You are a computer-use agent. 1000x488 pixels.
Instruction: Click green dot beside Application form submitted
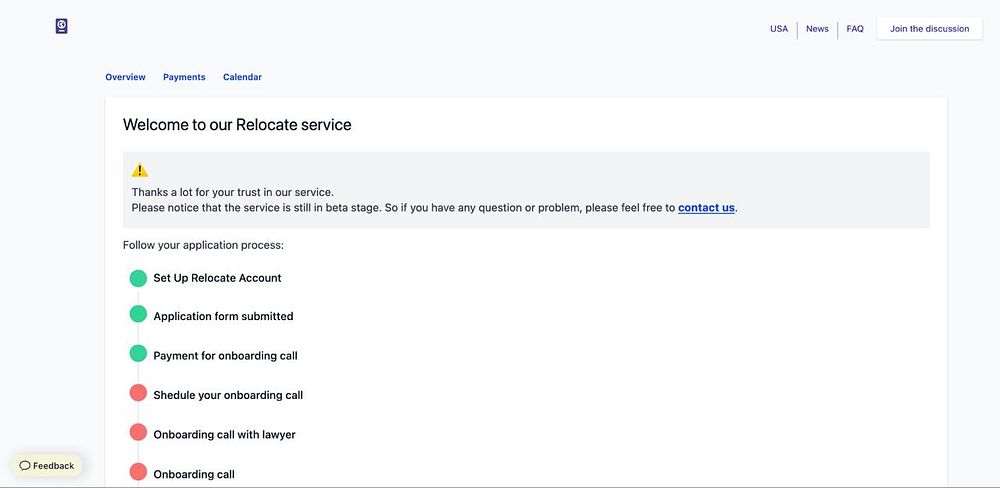click(x=138, y=314)
